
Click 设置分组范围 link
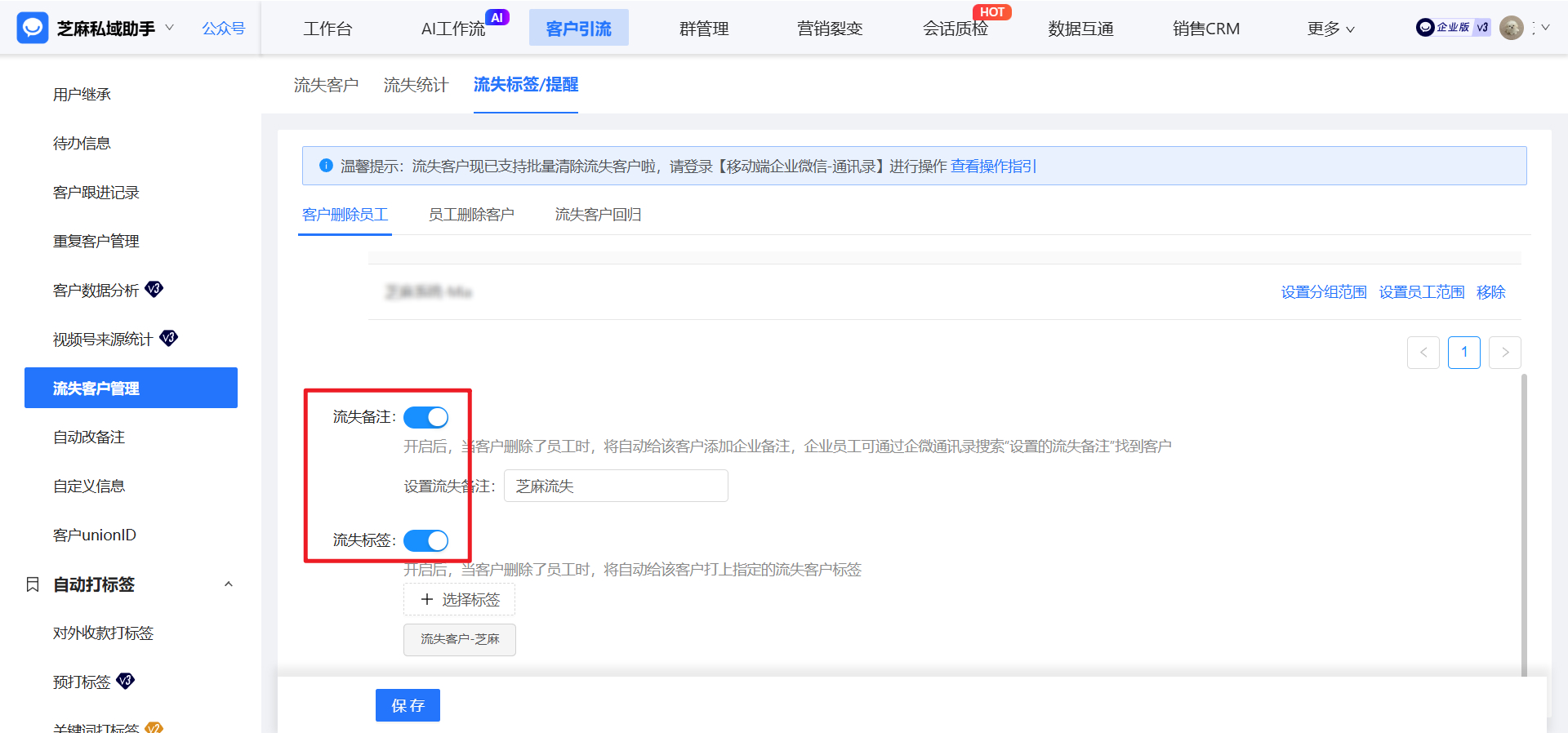(x=1324, y=292)
